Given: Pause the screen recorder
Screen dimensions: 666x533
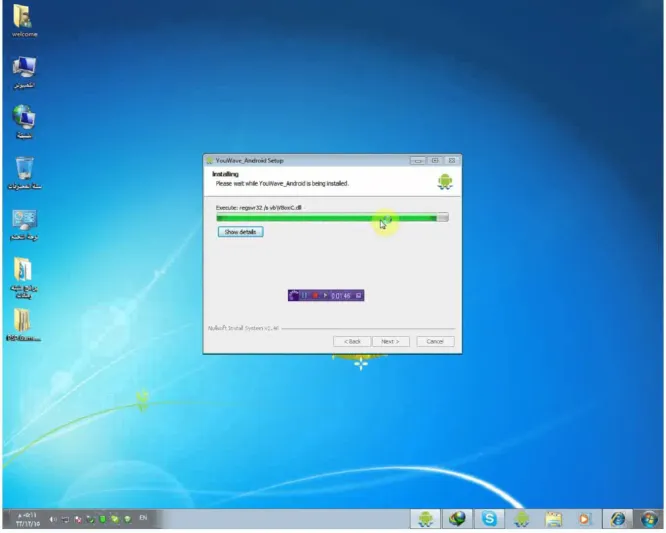Looking at the screenshot, I should (x=305, y=296).
